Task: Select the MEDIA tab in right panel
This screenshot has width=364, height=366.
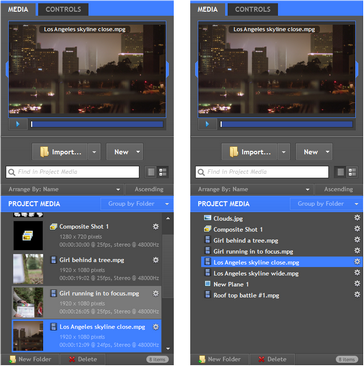Action: pyautogui.click(x=208, y=9)
